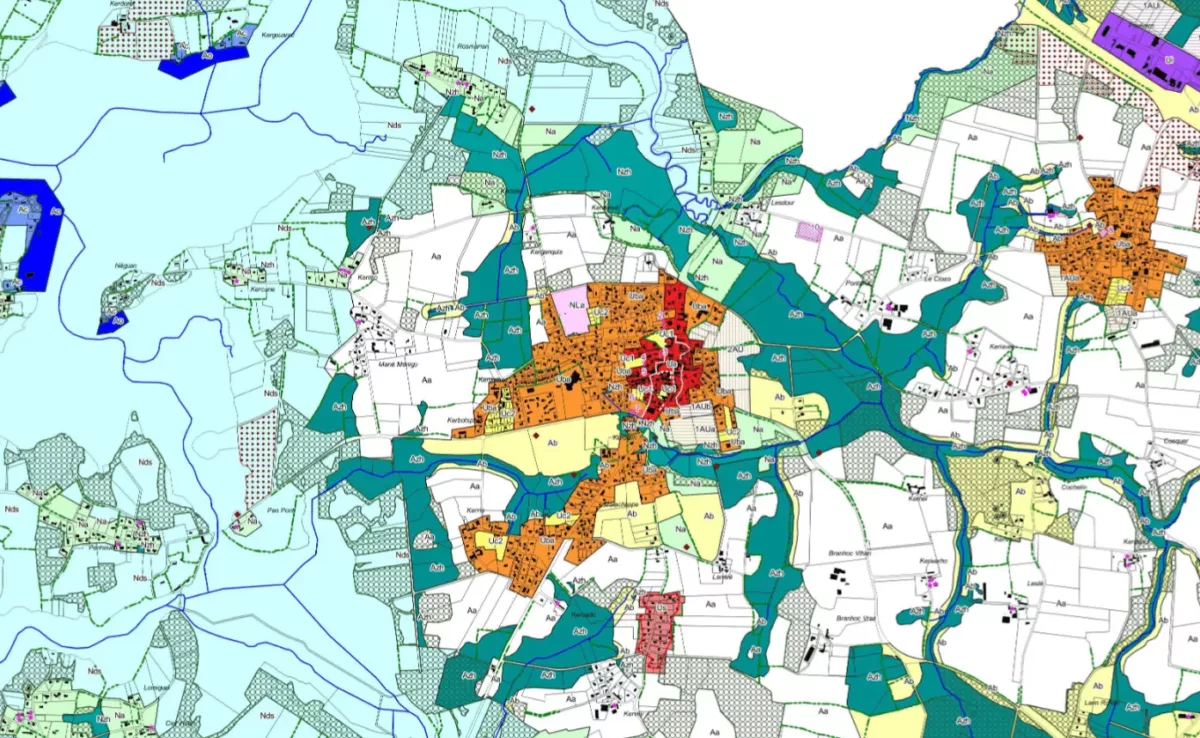Click the pink Us zone south of town

pos(660,620)
